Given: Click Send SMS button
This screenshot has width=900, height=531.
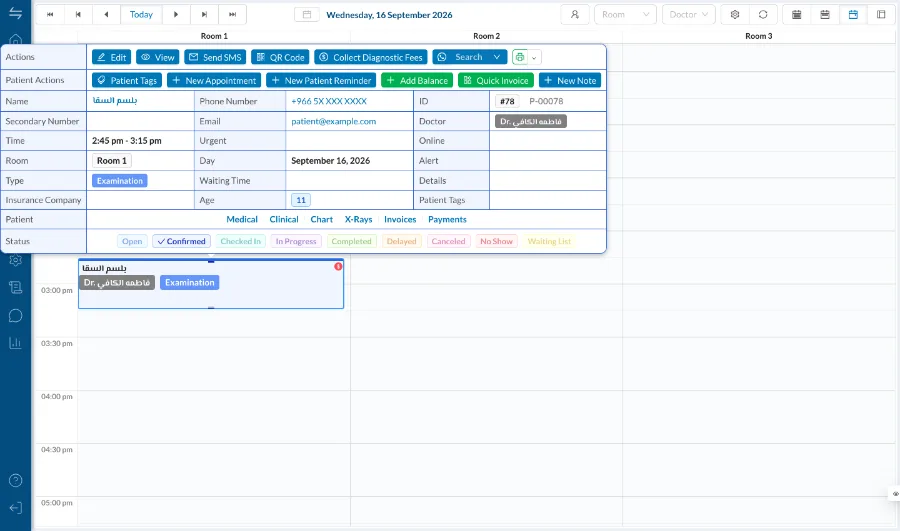Looking at the screenshot, I should (215, 57).
